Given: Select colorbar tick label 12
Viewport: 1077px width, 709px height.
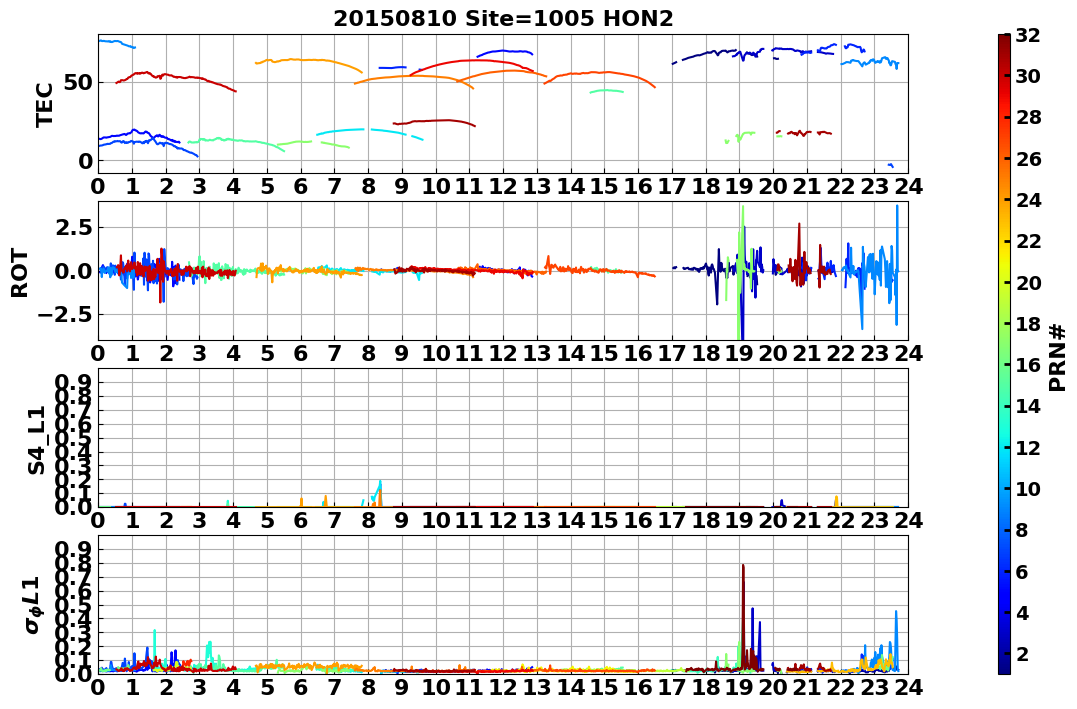Looking at the screenshot, I should [x=1028, y=447].
